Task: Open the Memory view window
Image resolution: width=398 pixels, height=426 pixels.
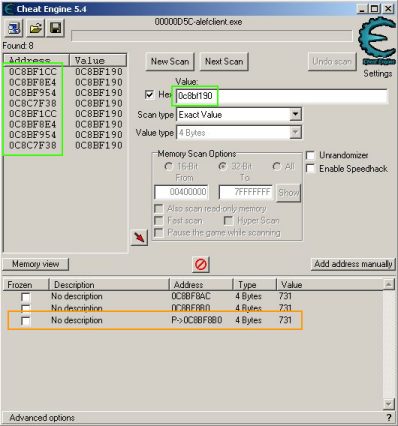Action: click(x=36, y=264)
